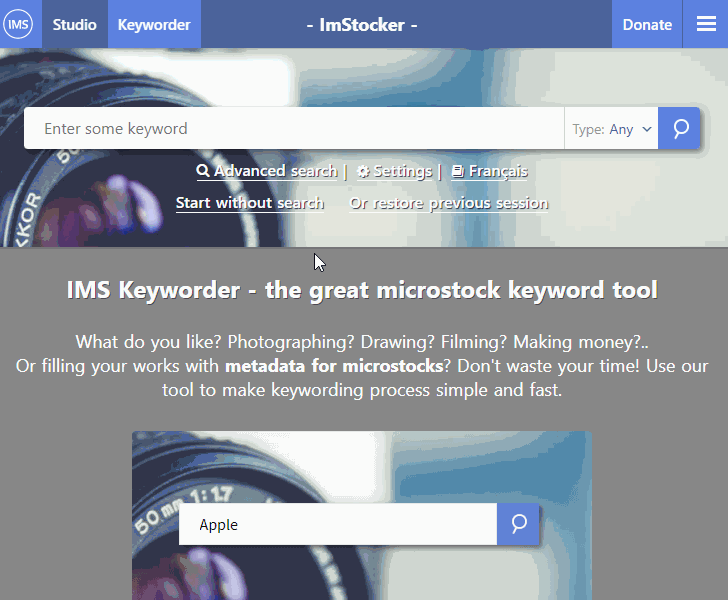728x600 pixels.
Task: Click the Donate button
Action: tap(647, 24)
